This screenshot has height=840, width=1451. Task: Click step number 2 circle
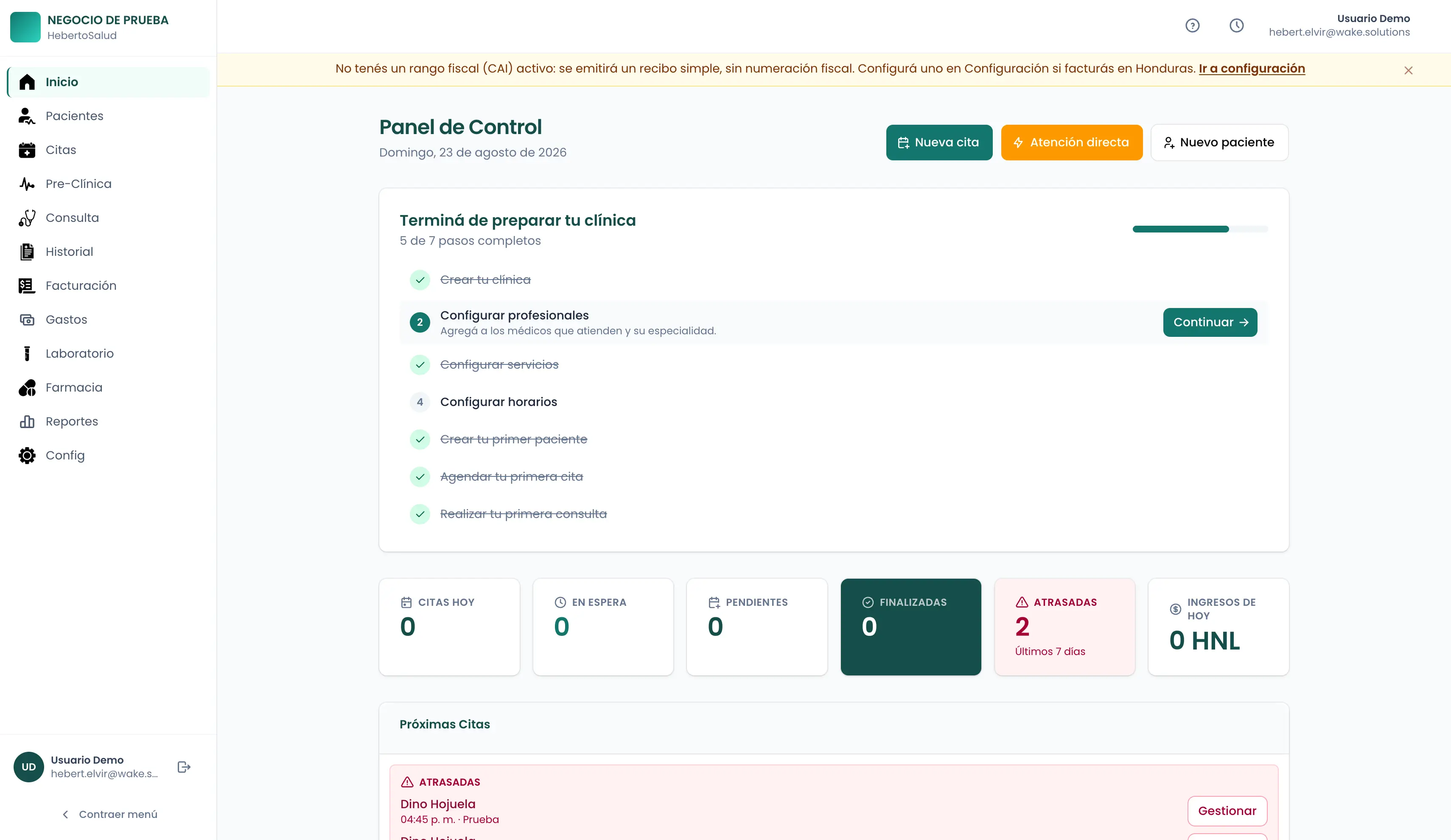point(420,322)
